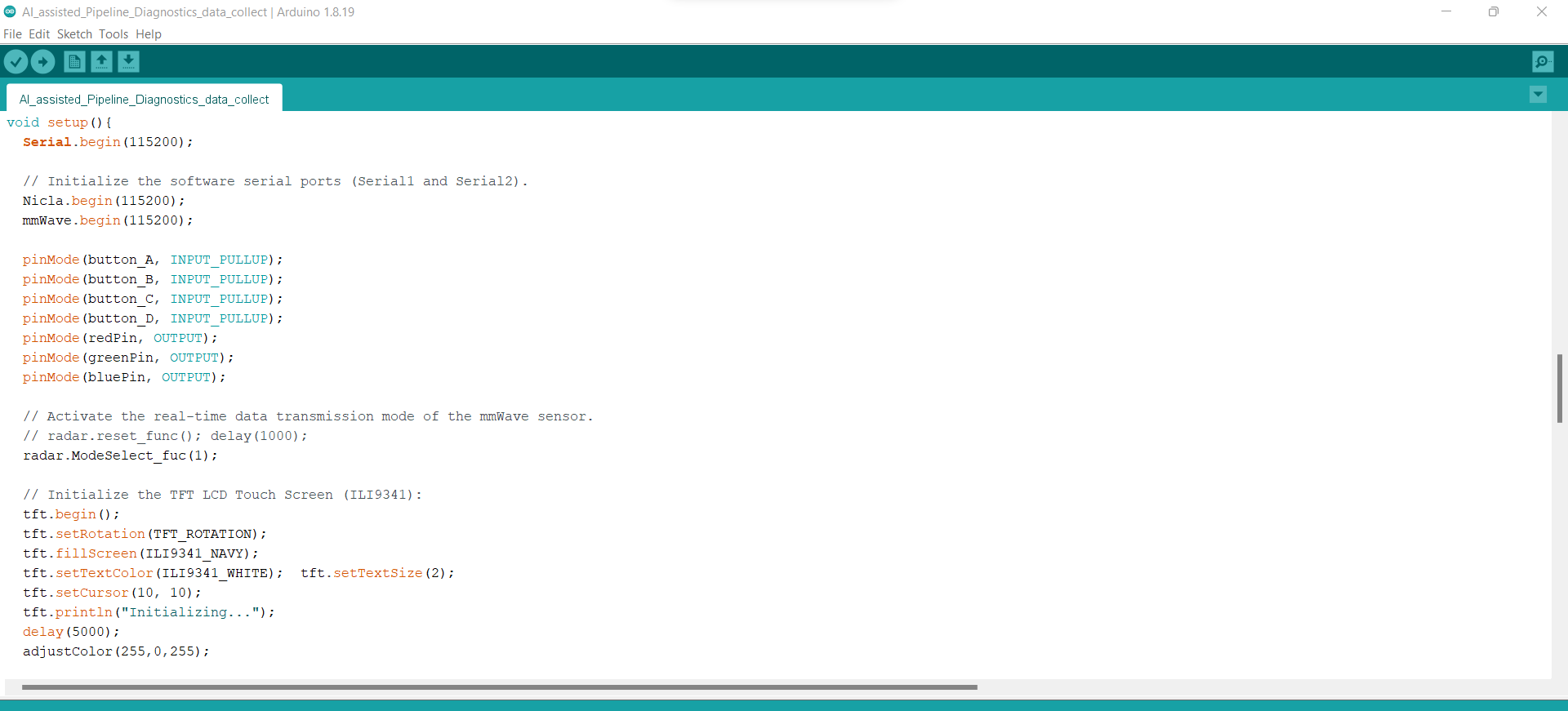Image resolution: width=1568 pixels, height=711 pixels.
Task: Open a sketch using the up-arrow icon
Action: (x=101, y=61)
